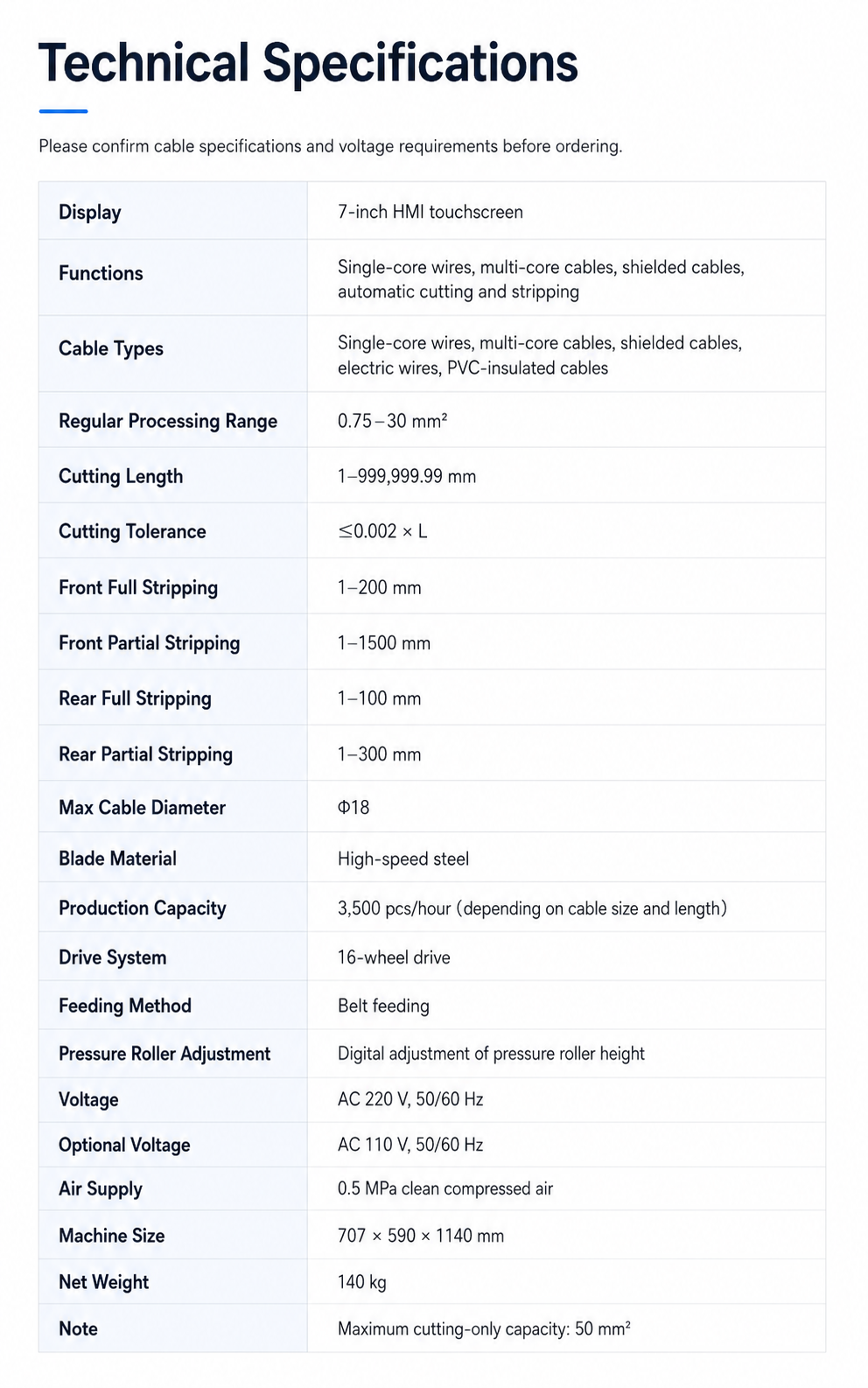The image size is (868, 1388).
Task: Select the 16-wheel drive value
Action: coord(394,957)
